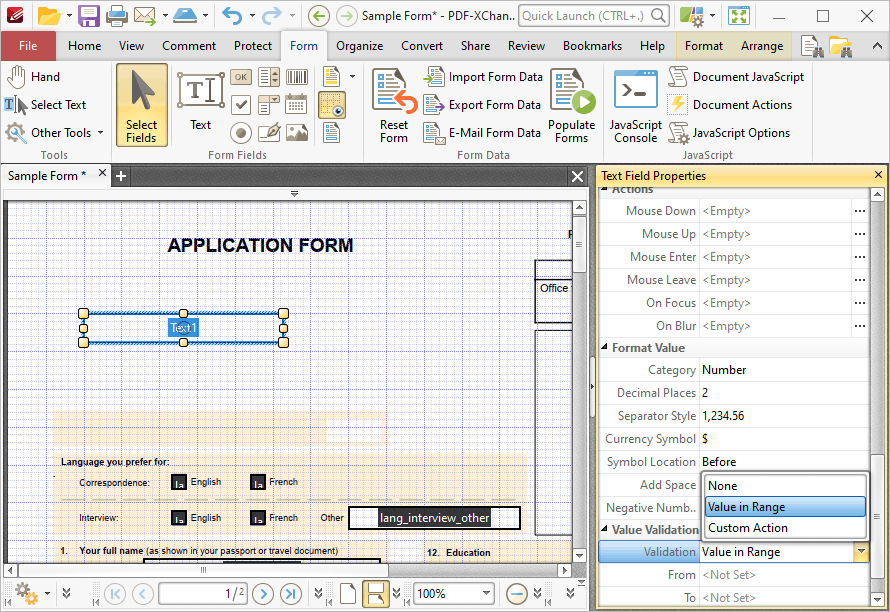Click the page number input field
Screen dimensions: 890x612
click(203, 594)
